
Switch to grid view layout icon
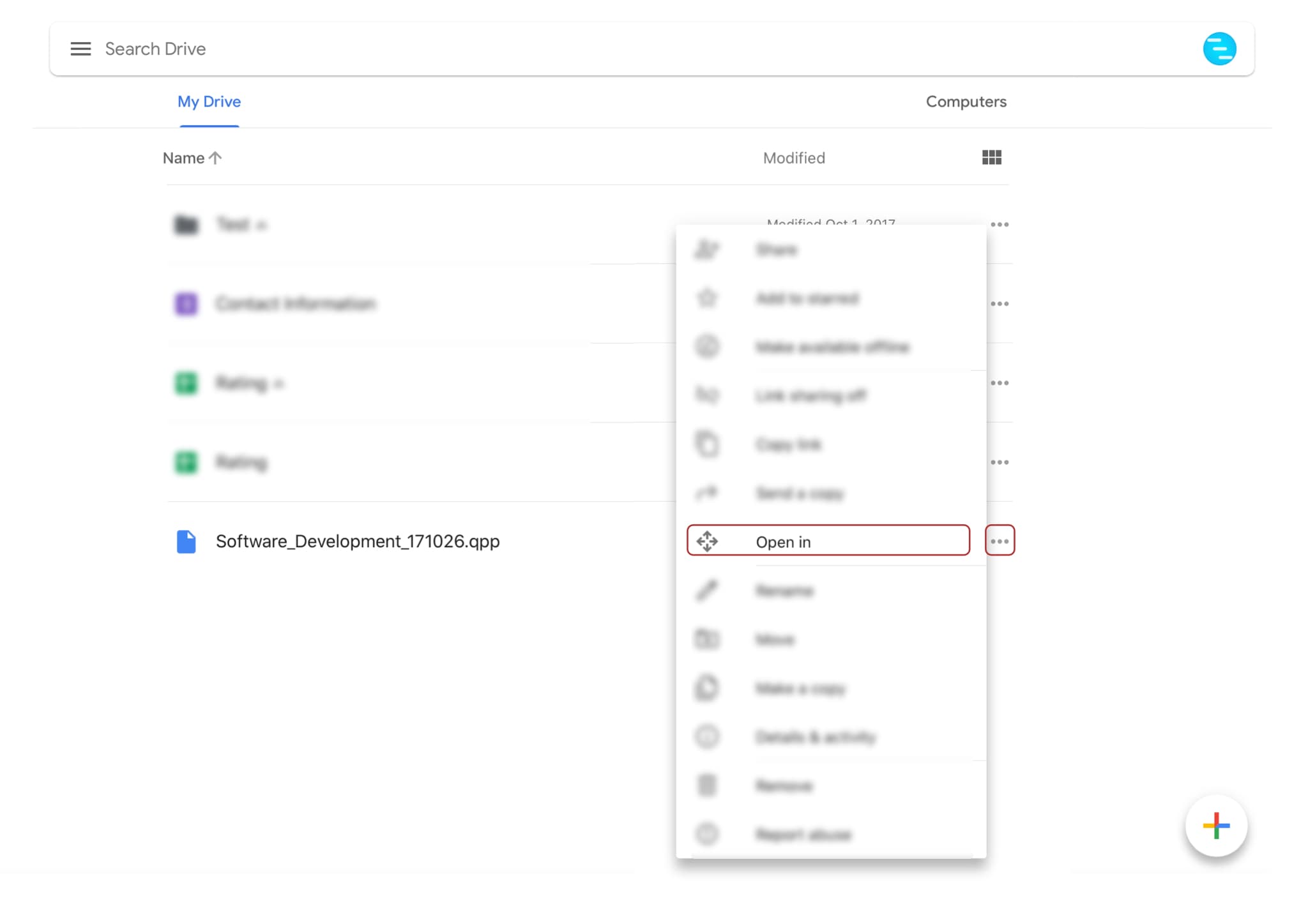[x=991, y=158]
